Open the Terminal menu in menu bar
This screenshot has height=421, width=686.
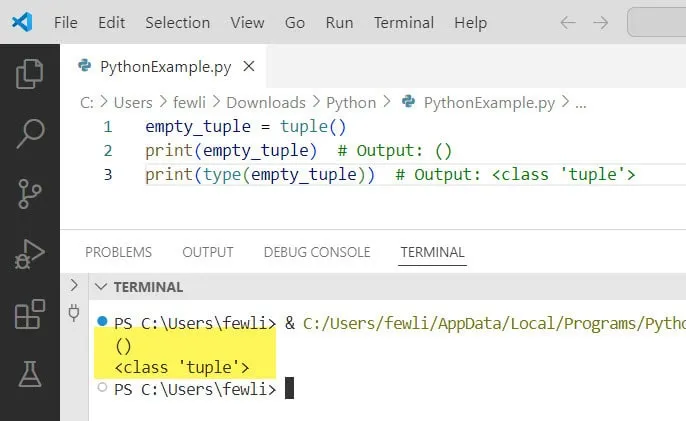point(404,22)
